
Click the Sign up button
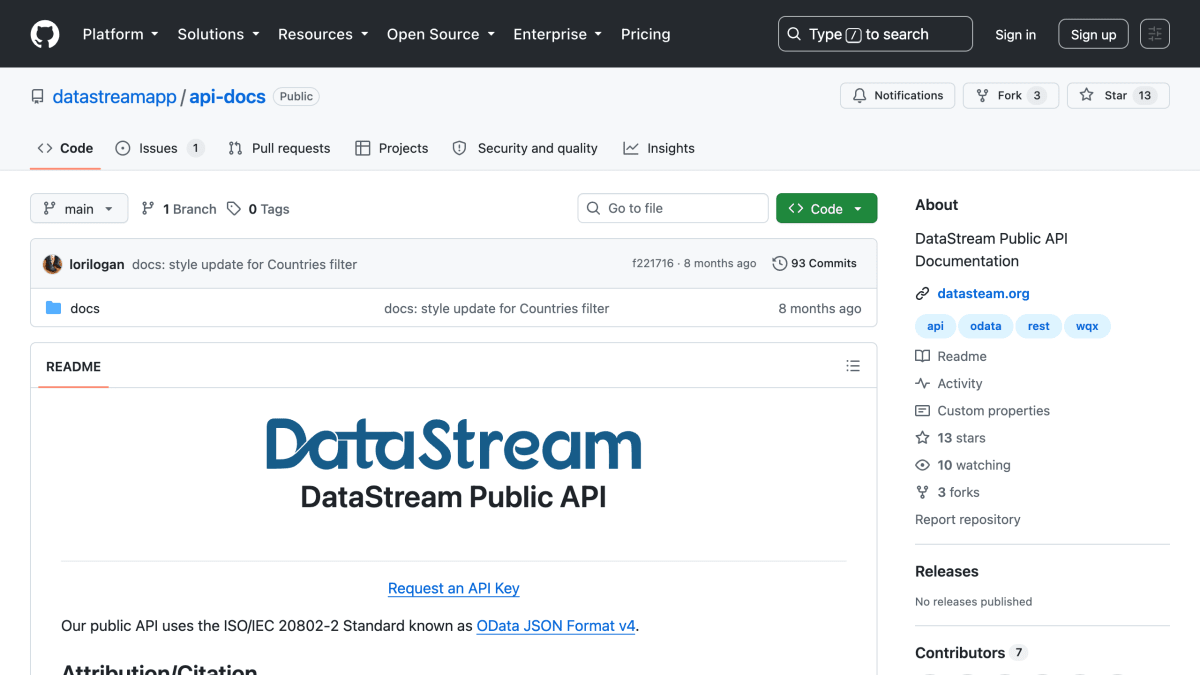coord(1093,34)
